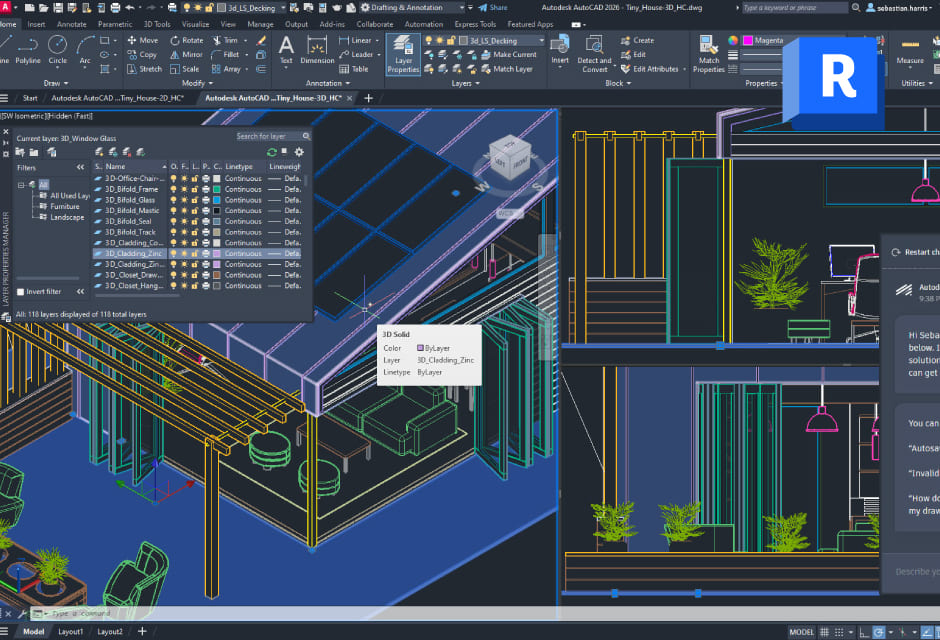
Task: Click the New Layer icon in Layer Manager
Action: click(x=100, y=151)
